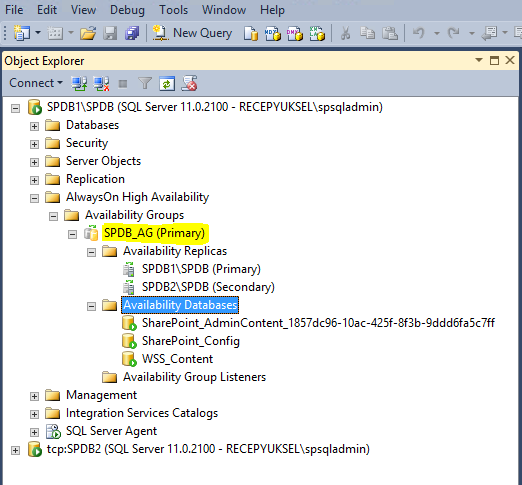
Task: Refresh the Object Explorer tree
Action: click(x=167, y=83)
